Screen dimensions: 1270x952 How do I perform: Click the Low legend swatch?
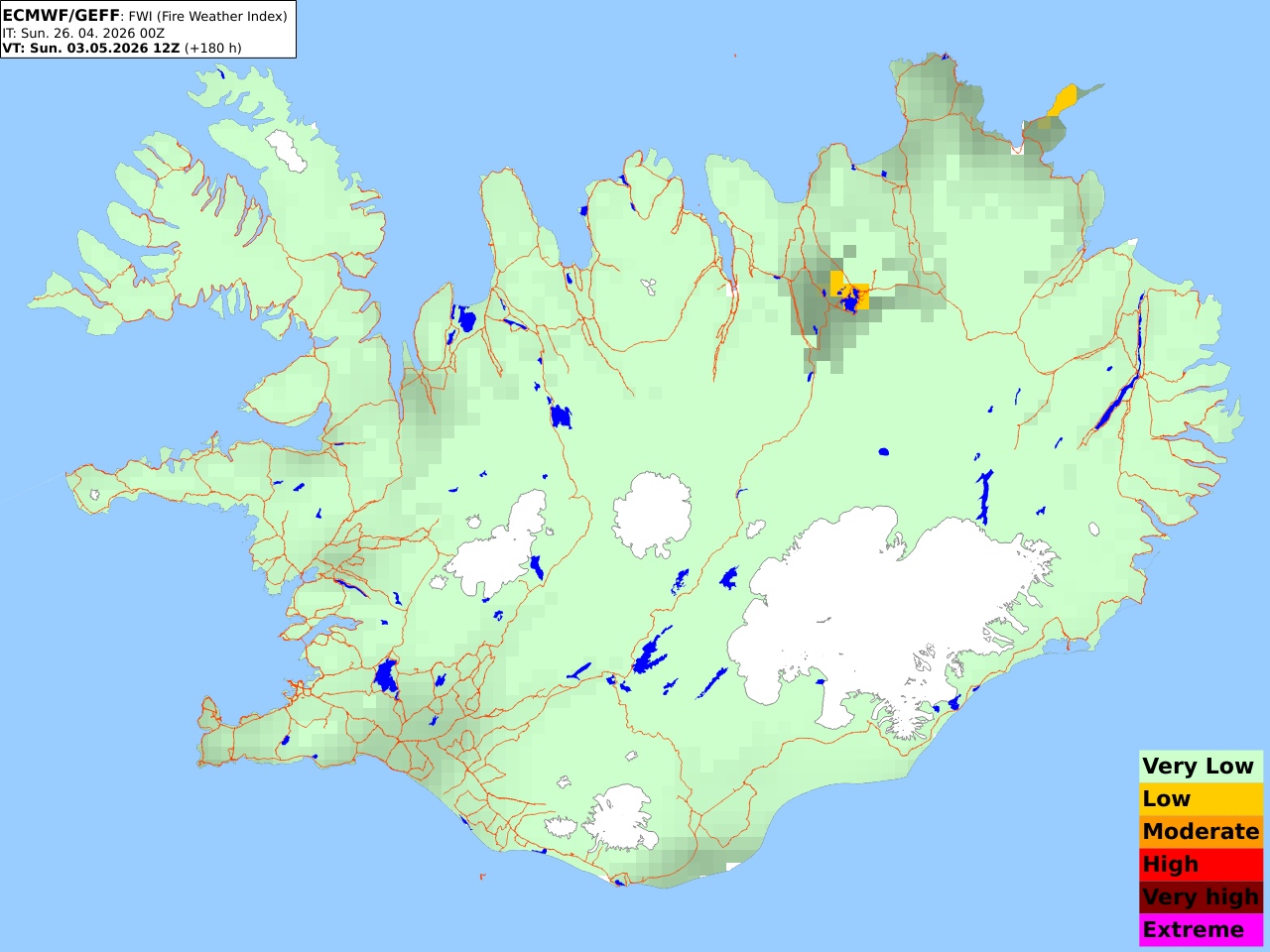(1201, 798)
